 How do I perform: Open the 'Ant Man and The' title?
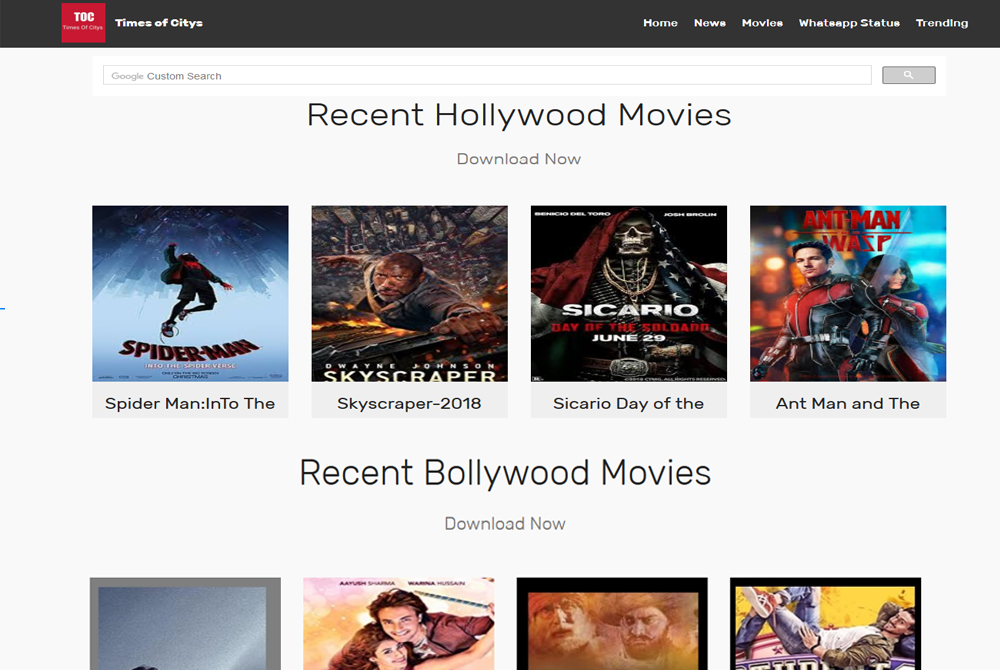click(x=847, y=404)
